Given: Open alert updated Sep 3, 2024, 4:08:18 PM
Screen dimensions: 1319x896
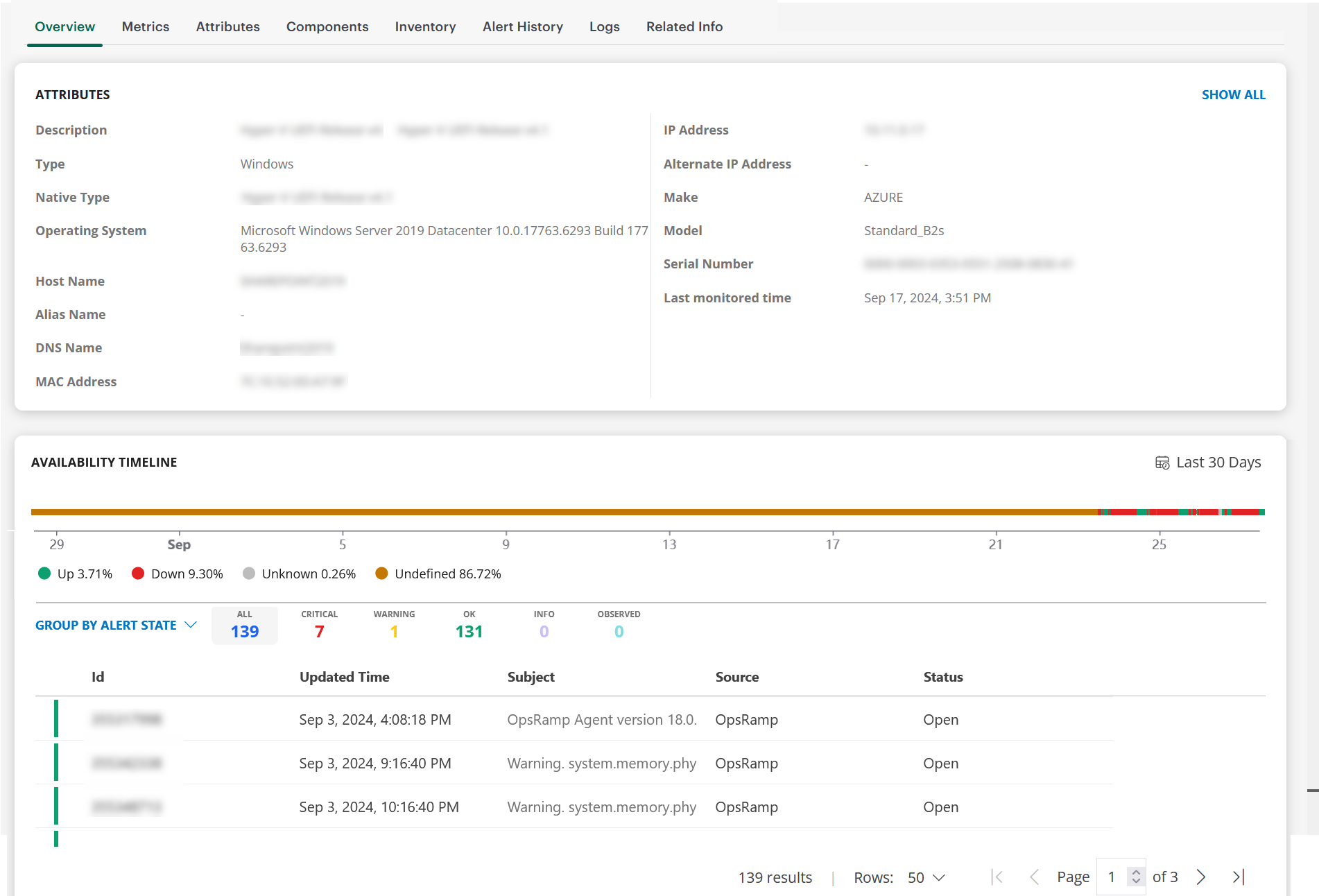Looking at the screenshot, I should [574, 719].
